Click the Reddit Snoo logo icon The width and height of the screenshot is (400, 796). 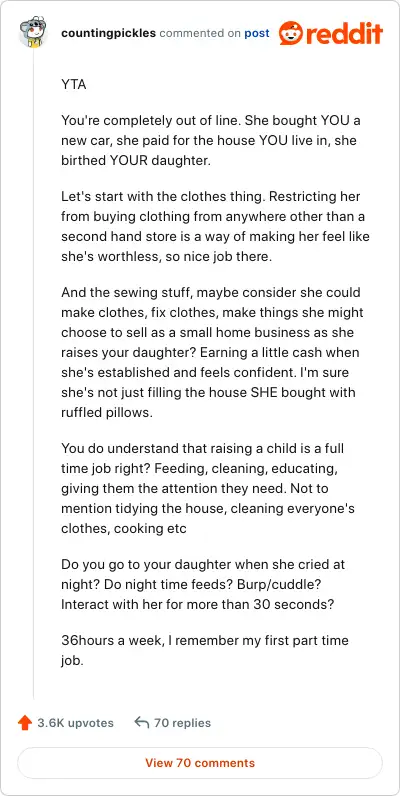tap(290, 33)
